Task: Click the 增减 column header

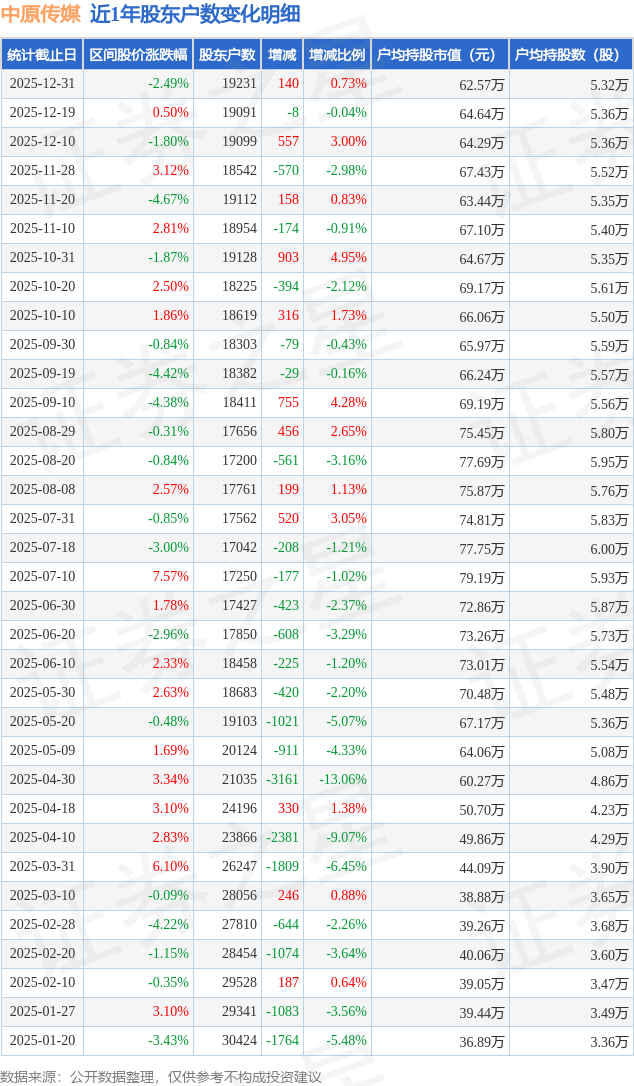Action: coord(282,55)
